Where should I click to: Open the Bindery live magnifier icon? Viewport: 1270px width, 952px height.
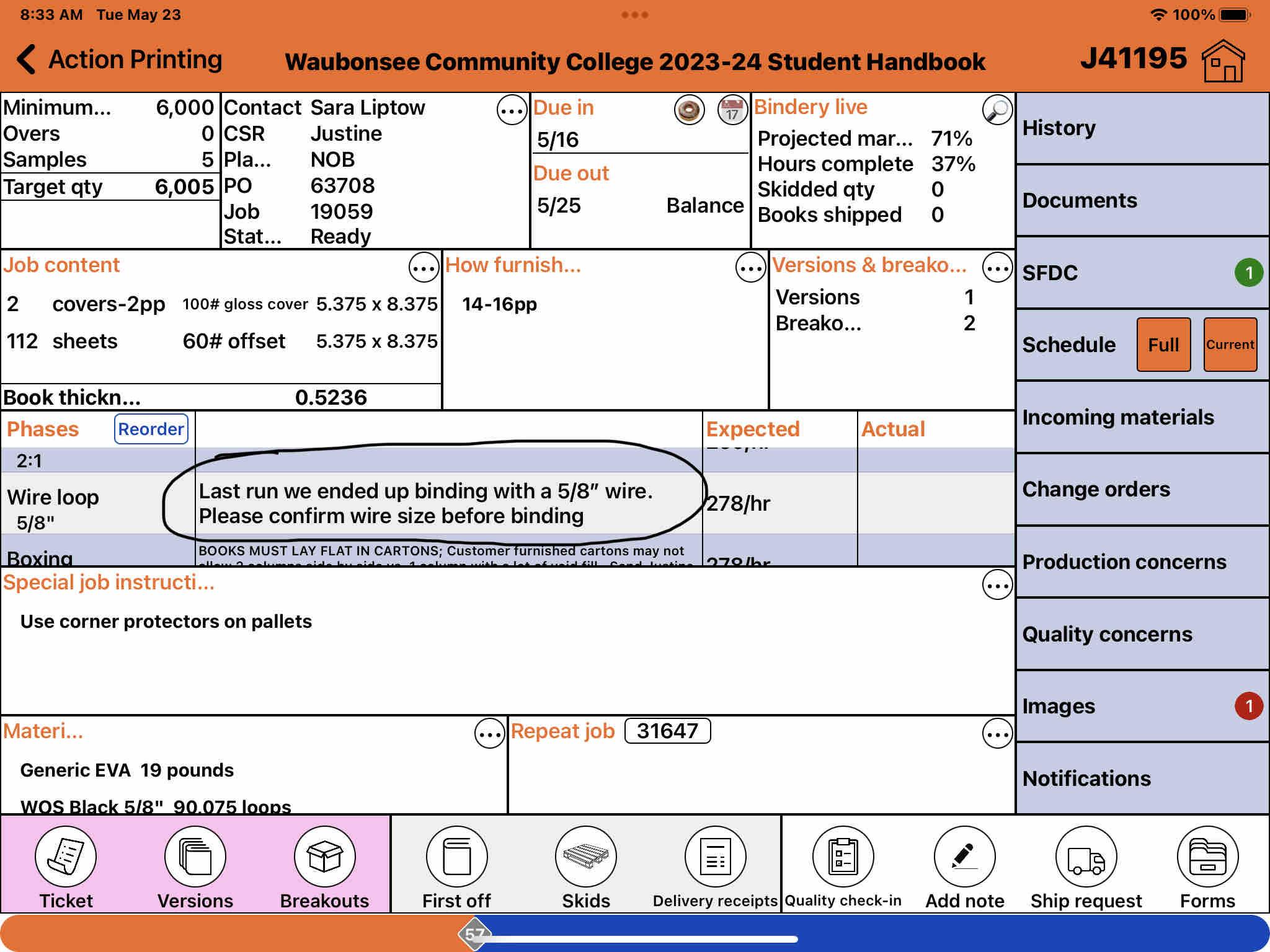[x=997, y=110]
